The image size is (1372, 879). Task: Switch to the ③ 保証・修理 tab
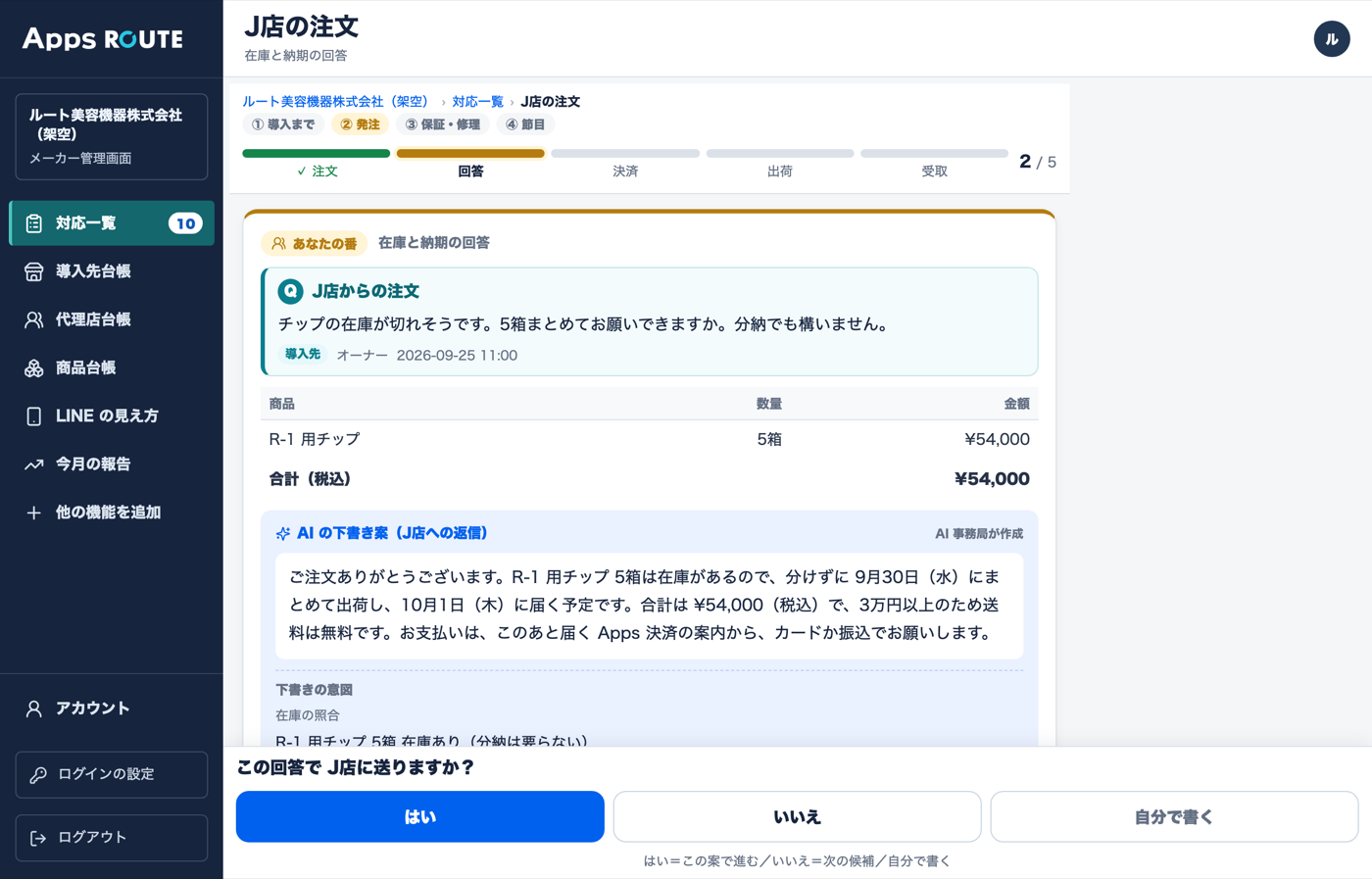(443, 124)
